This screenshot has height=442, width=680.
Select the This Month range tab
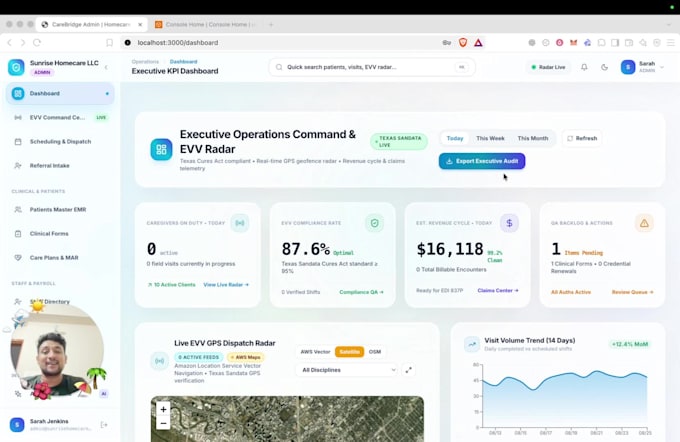point(533,138)
